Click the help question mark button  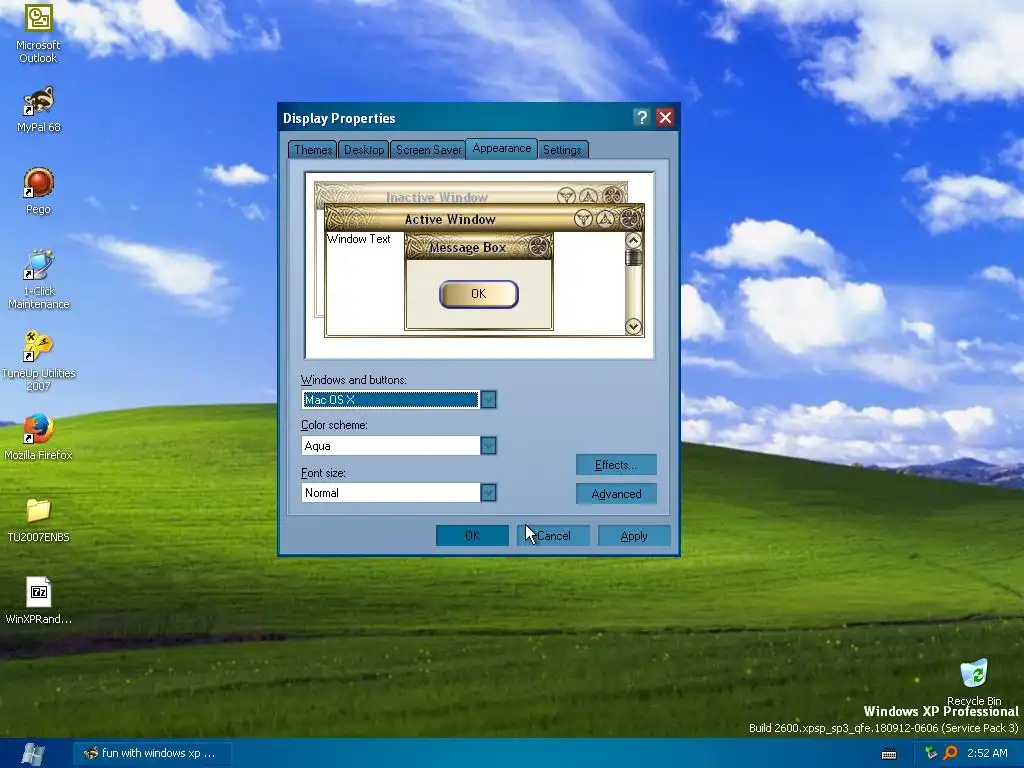click(642, 118)
